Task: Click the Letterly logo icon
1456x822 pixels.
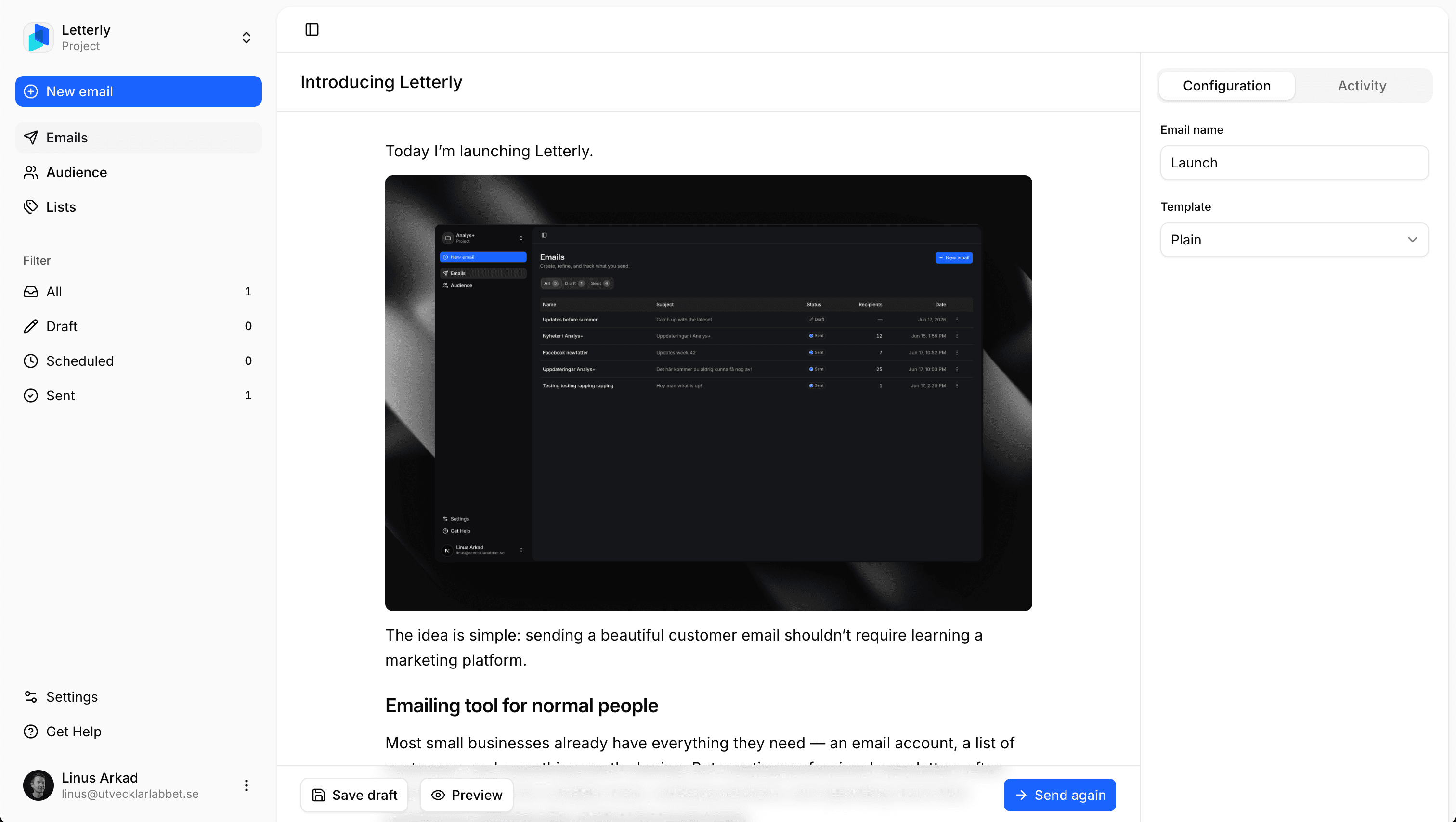Action: tap(39, 37)
